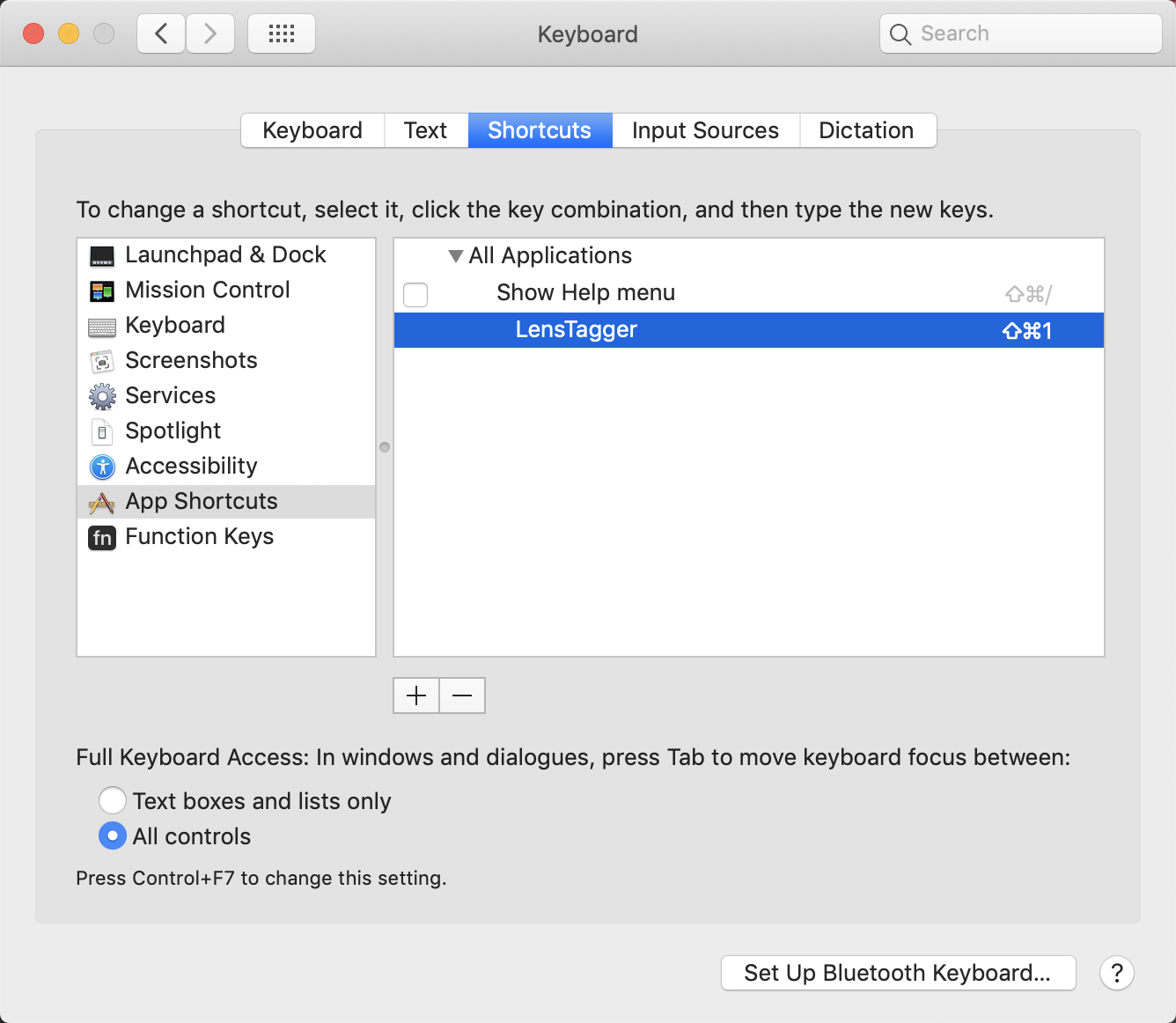The width and height of the screenshot is (1176, 1023).
Task: Add a new shortcut with plus button
Action: point(416,695)
